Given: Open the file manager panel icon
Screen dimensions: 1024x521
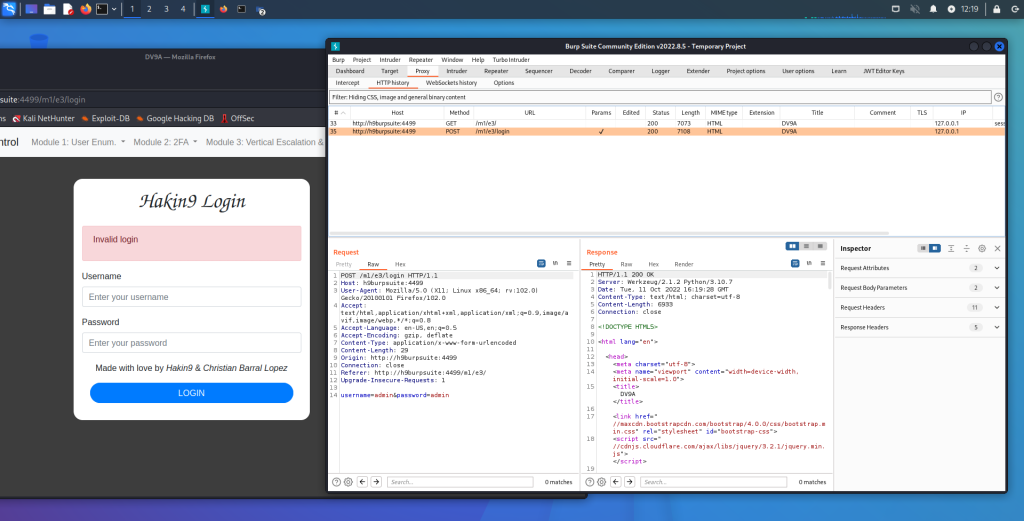Looking at the screenshot, I should click(x=50, y=9).
